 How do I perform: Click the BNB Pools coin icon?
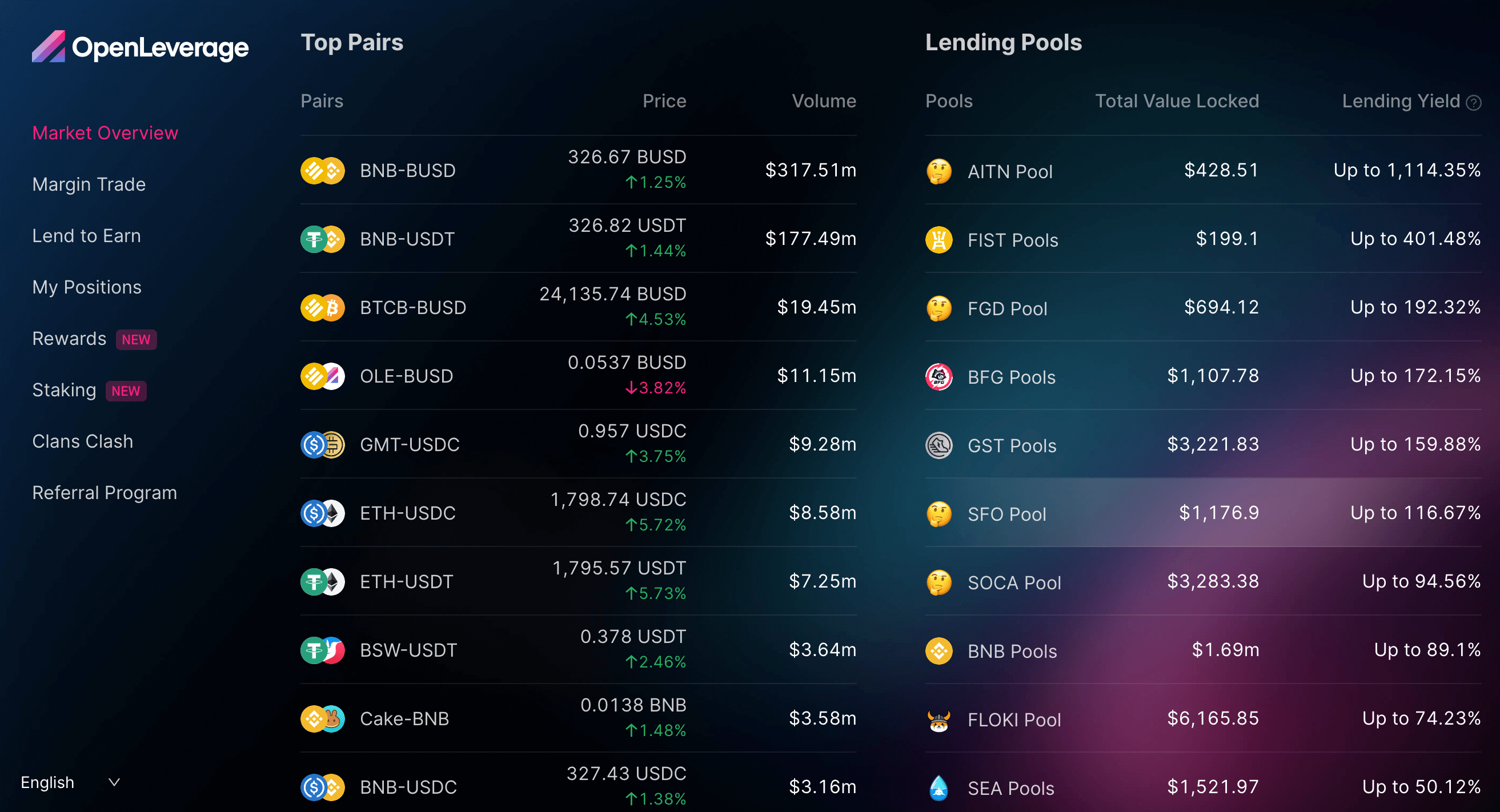(x=938, y=651)
